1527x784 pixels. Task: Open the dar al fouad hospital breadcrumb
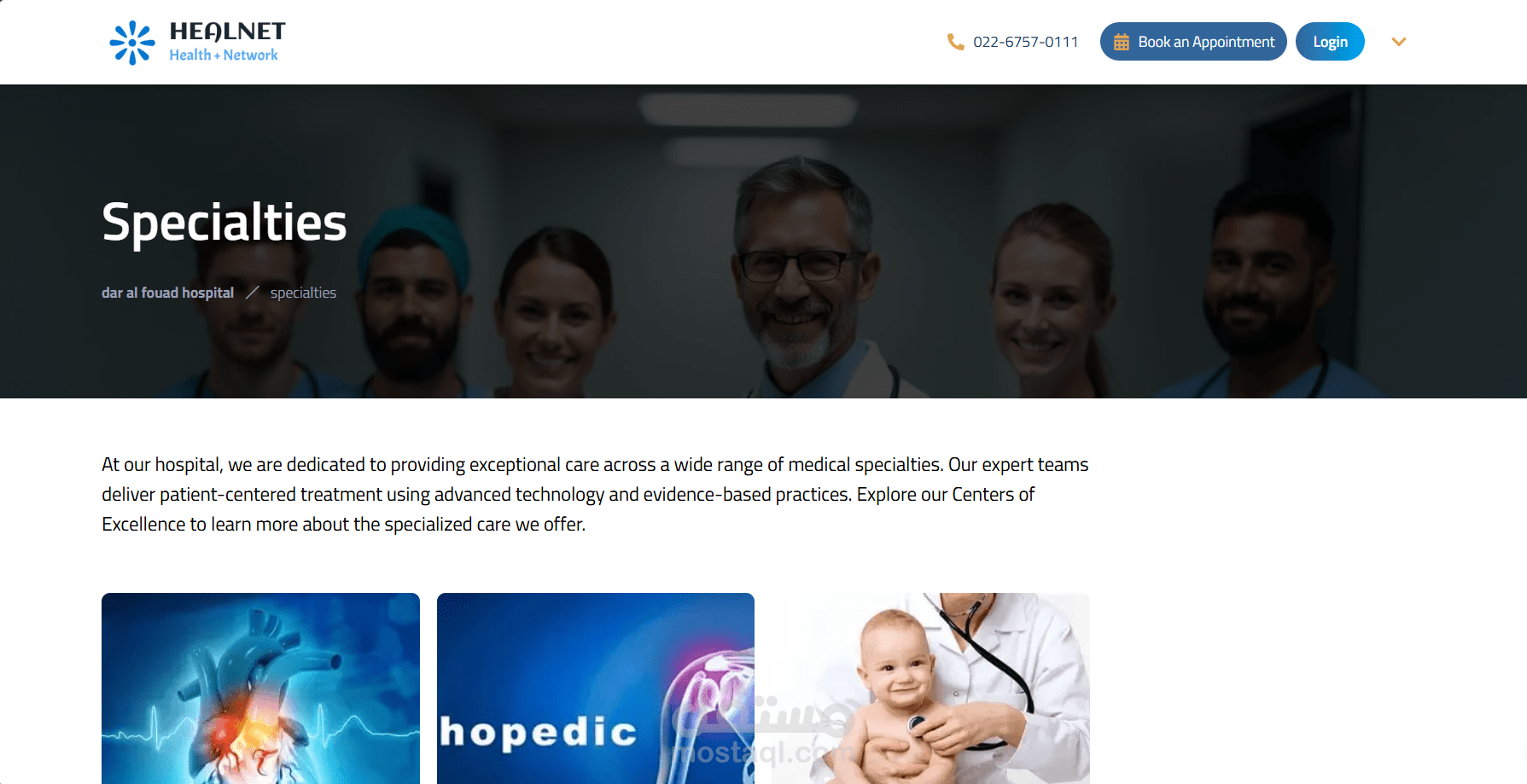[x=167, y=293]
